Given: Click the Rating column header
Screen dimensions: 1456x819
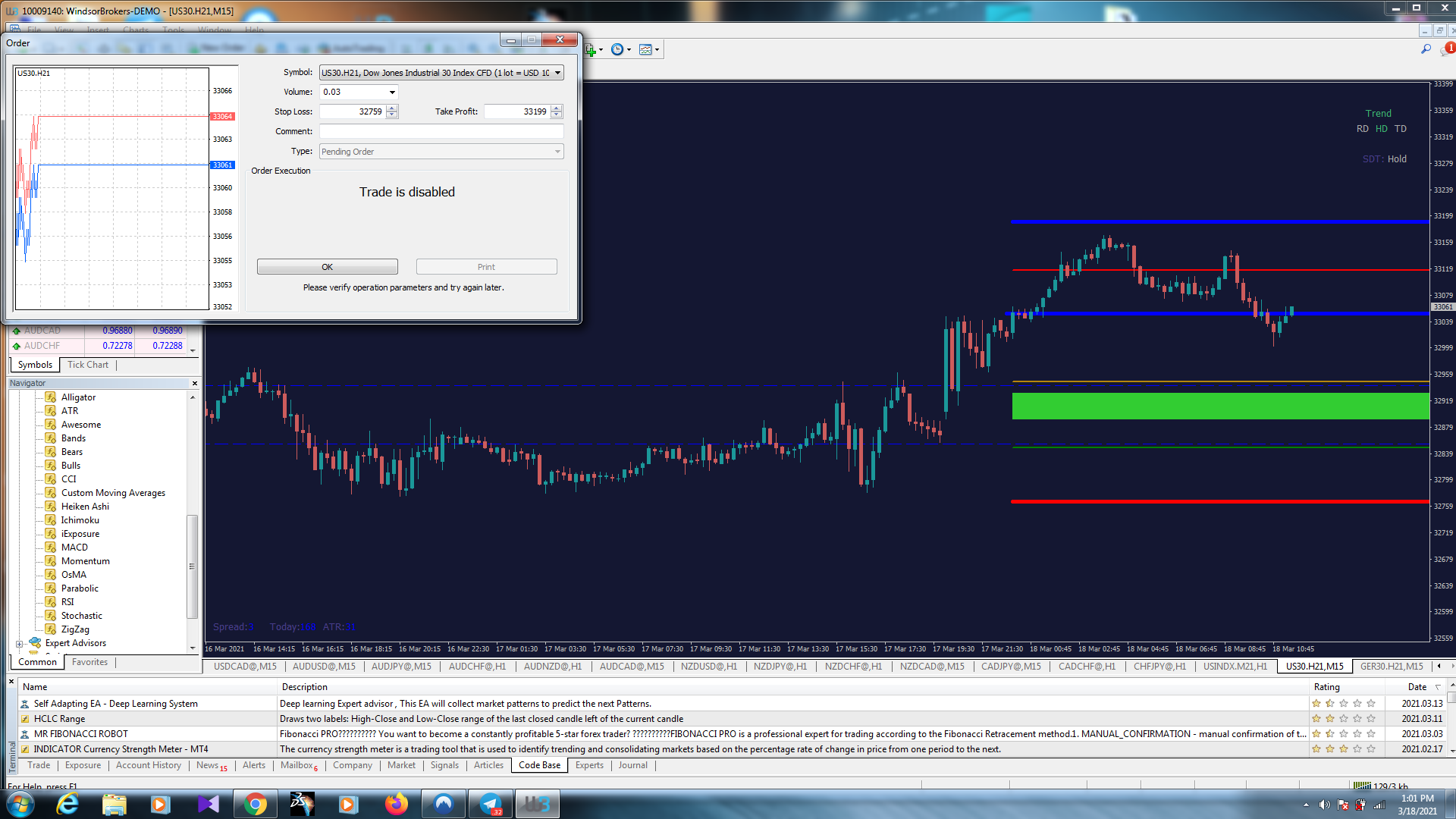Looking at the screenshot, I should [x=1347, y=687].
